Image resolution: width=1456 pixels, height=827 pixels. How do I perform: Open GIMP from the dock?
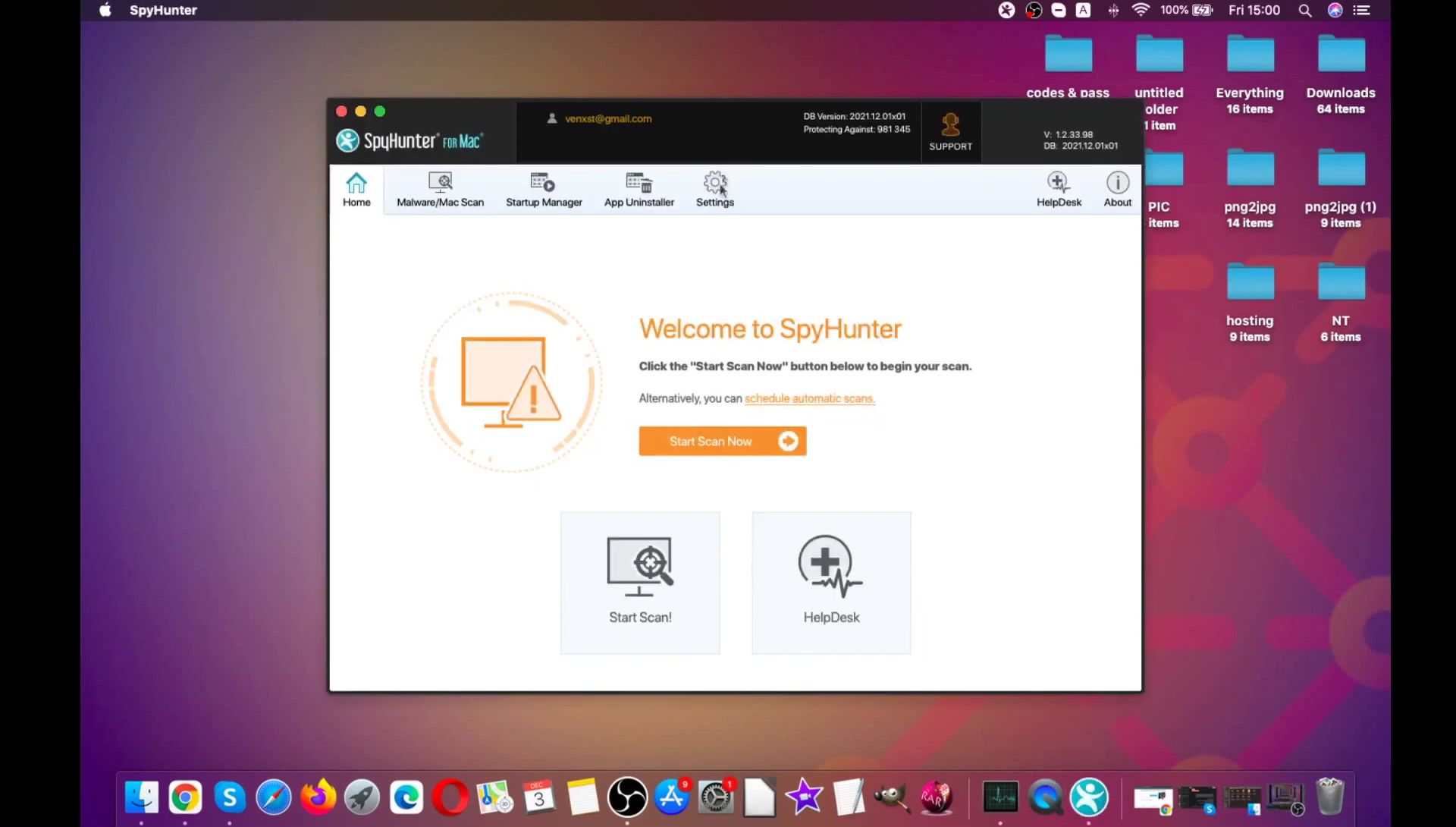[892, 797]
